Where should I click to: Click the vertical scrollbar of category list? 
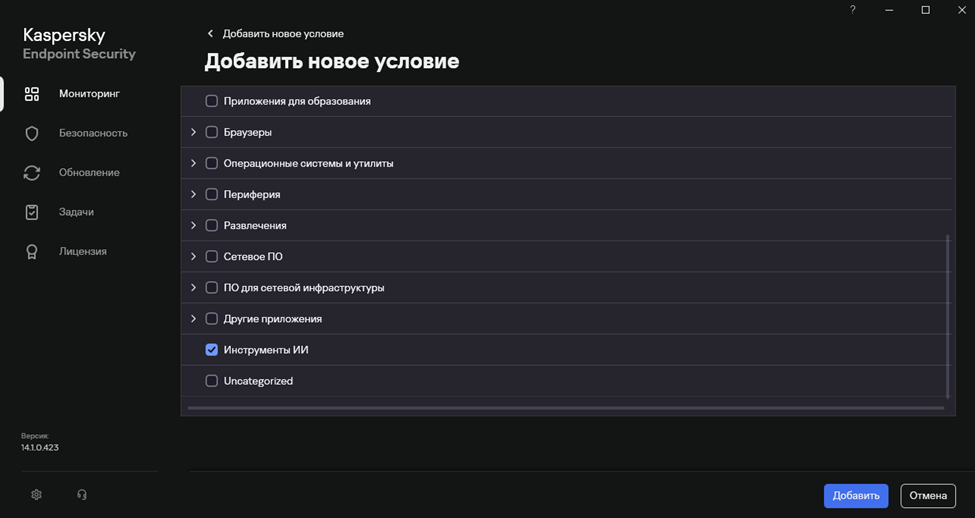948,316
